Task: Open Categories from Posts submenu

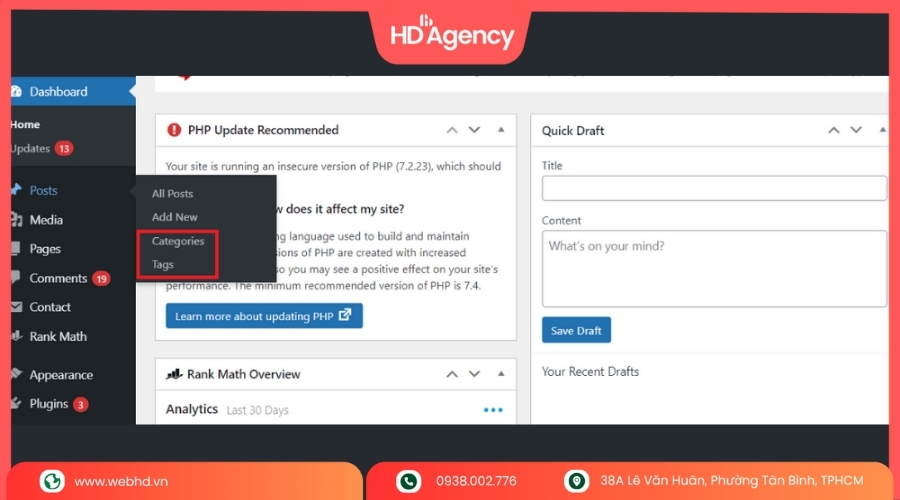Action: 178,241
